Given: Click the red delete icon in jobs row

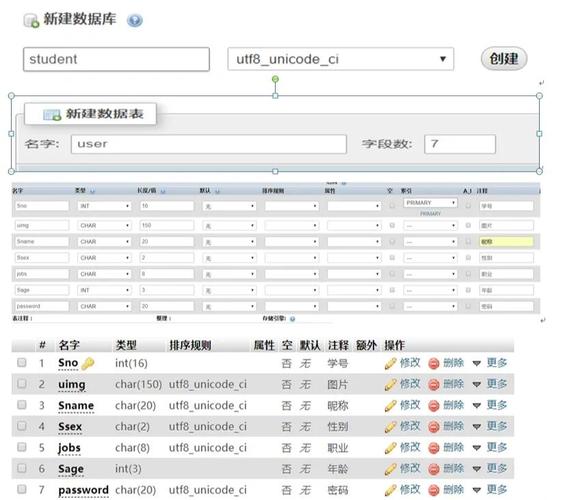Looking at the screenshot, I should pyautogui.click(x=434, y=448).
